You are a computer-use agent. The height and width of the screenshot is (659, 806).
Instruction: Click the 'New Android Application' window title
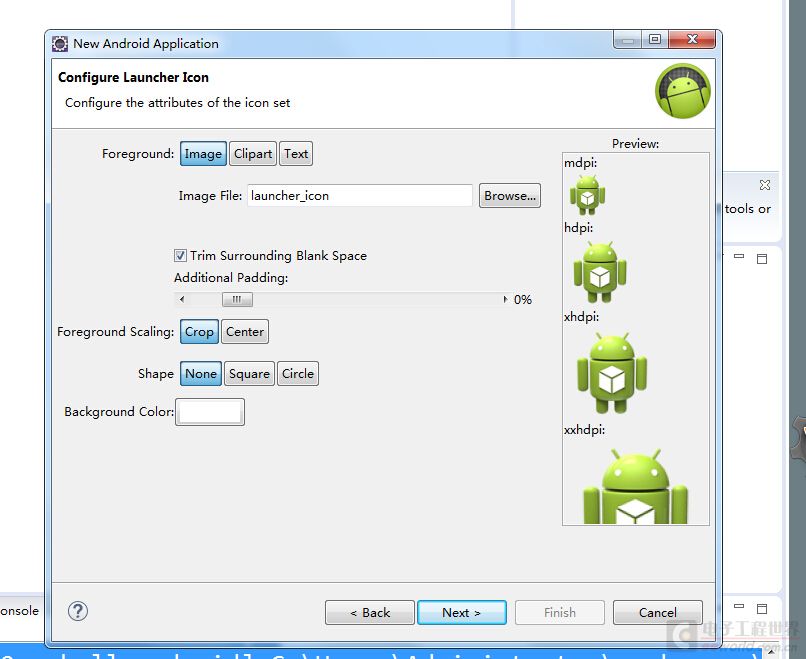(146, 44)
